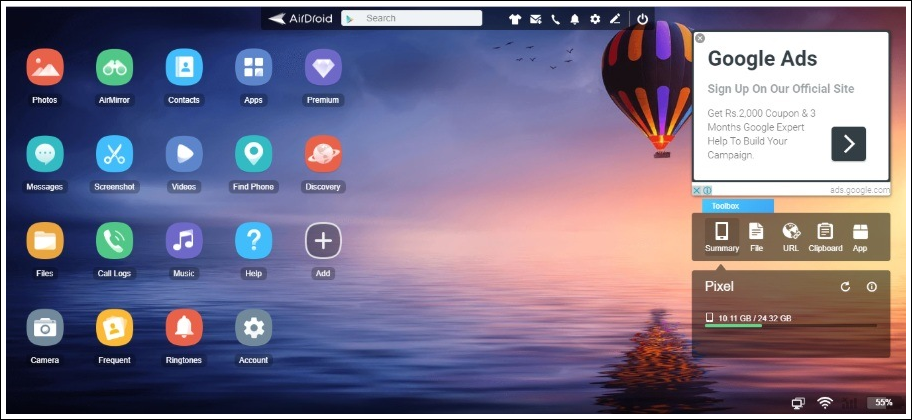Open the Messages icon

pos(45,154)
